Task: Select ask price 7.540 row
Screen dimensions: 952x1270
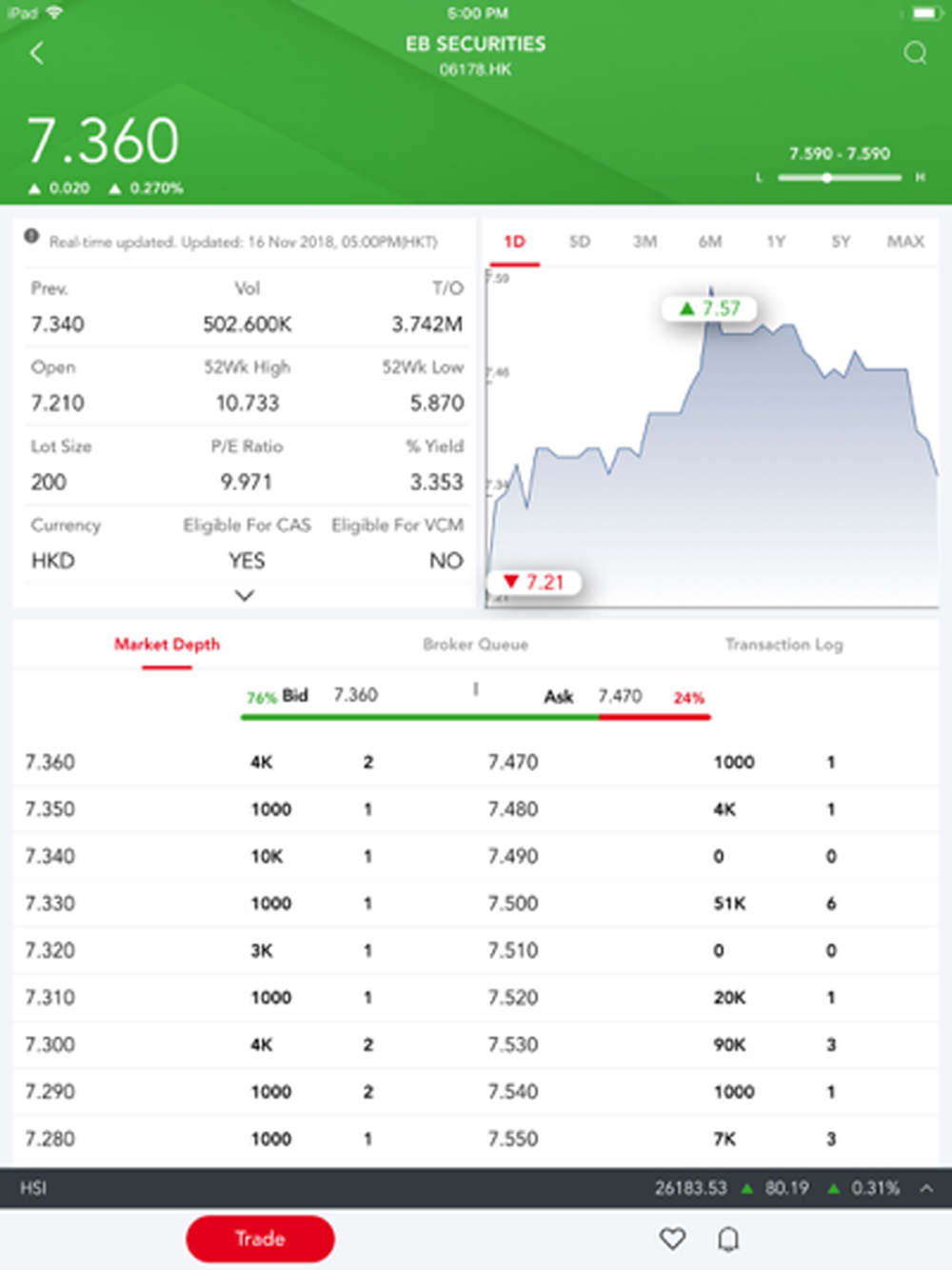Action: point(708,1092)
